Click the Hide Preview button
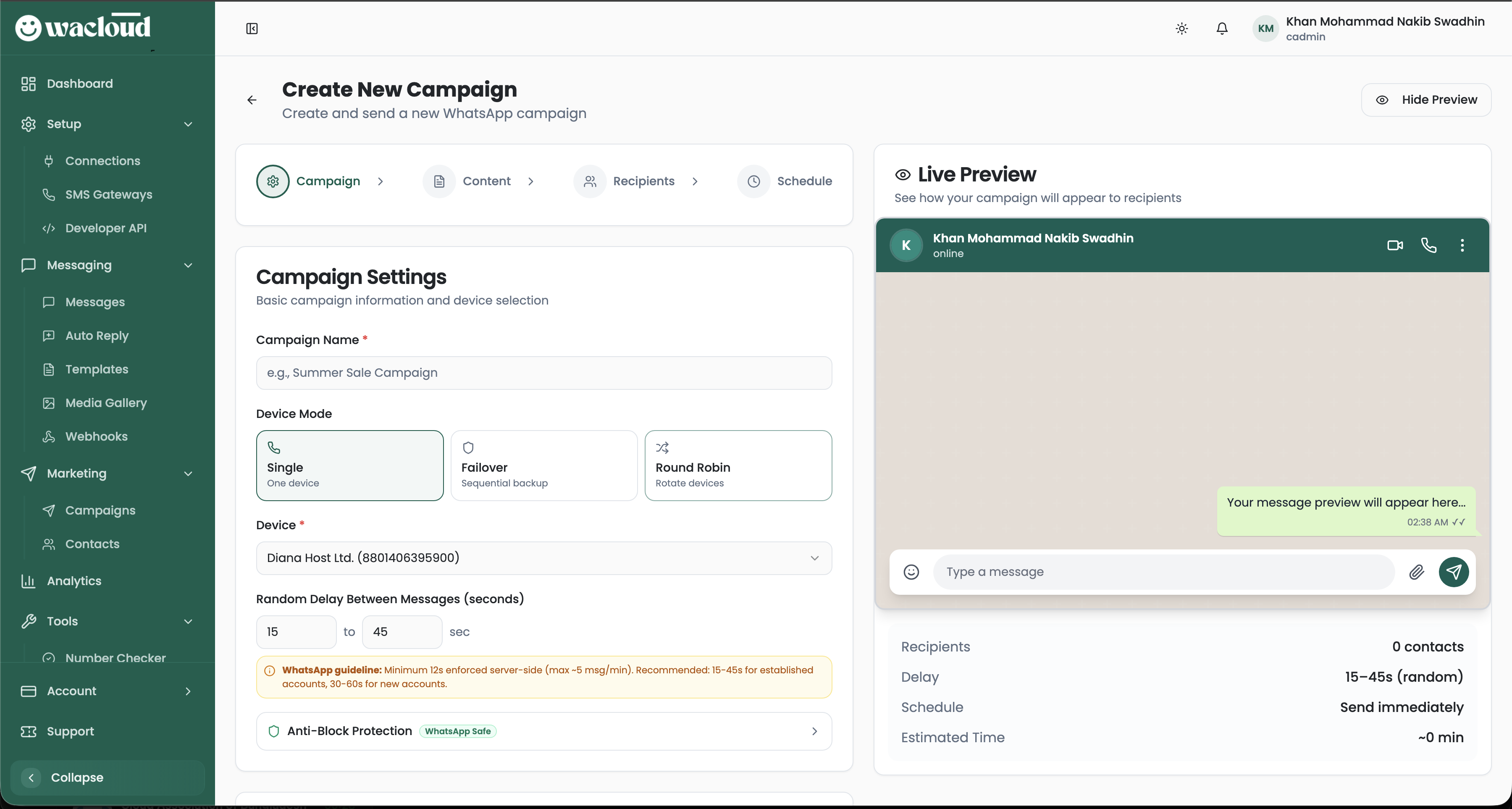The image size is (1512, 809). coord(1426,100)
